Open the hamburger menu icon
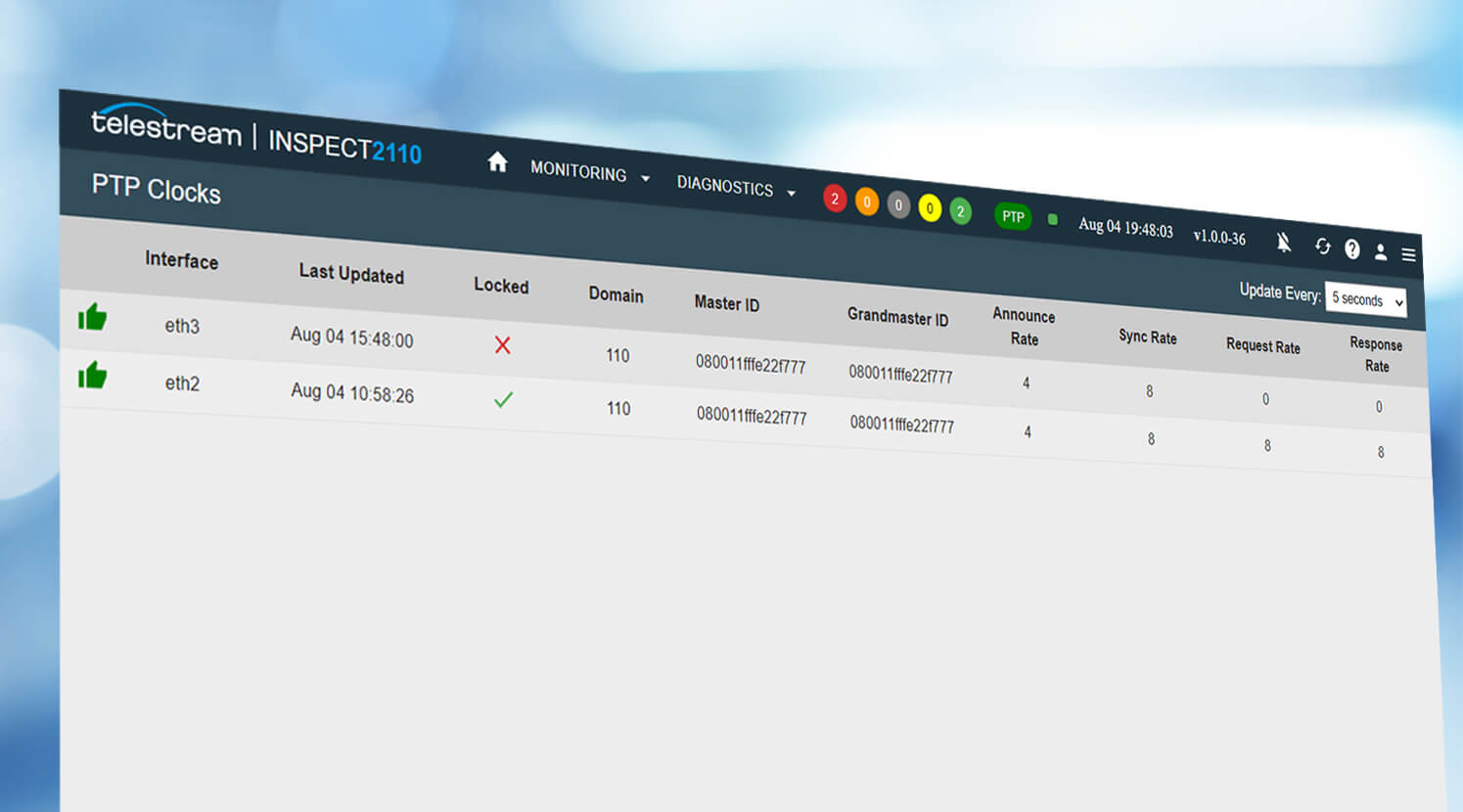Image resolution: width=1463 pixels, height=812 pixels. point(1408,255)
